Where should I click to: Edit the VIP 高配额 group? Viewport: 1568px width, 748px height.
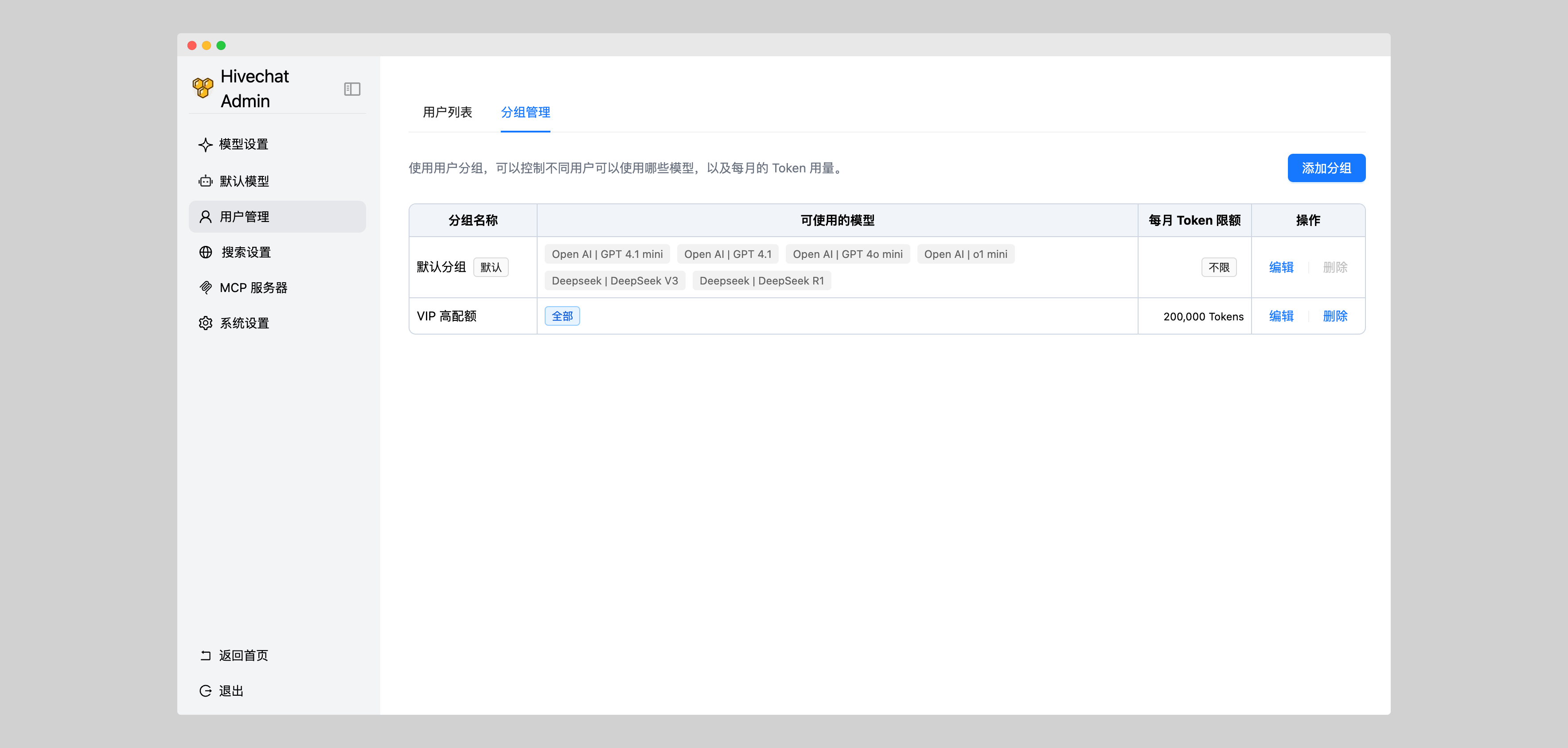click(x=1281, y=316)
